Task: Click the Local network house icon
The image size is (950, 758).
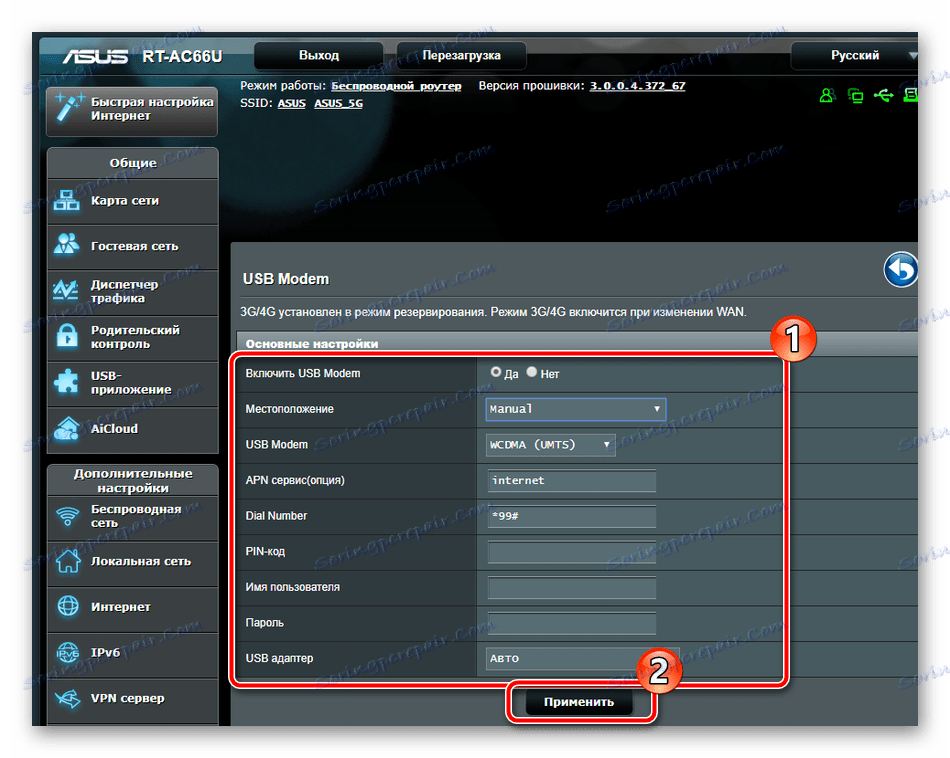Action: point(68,561)
